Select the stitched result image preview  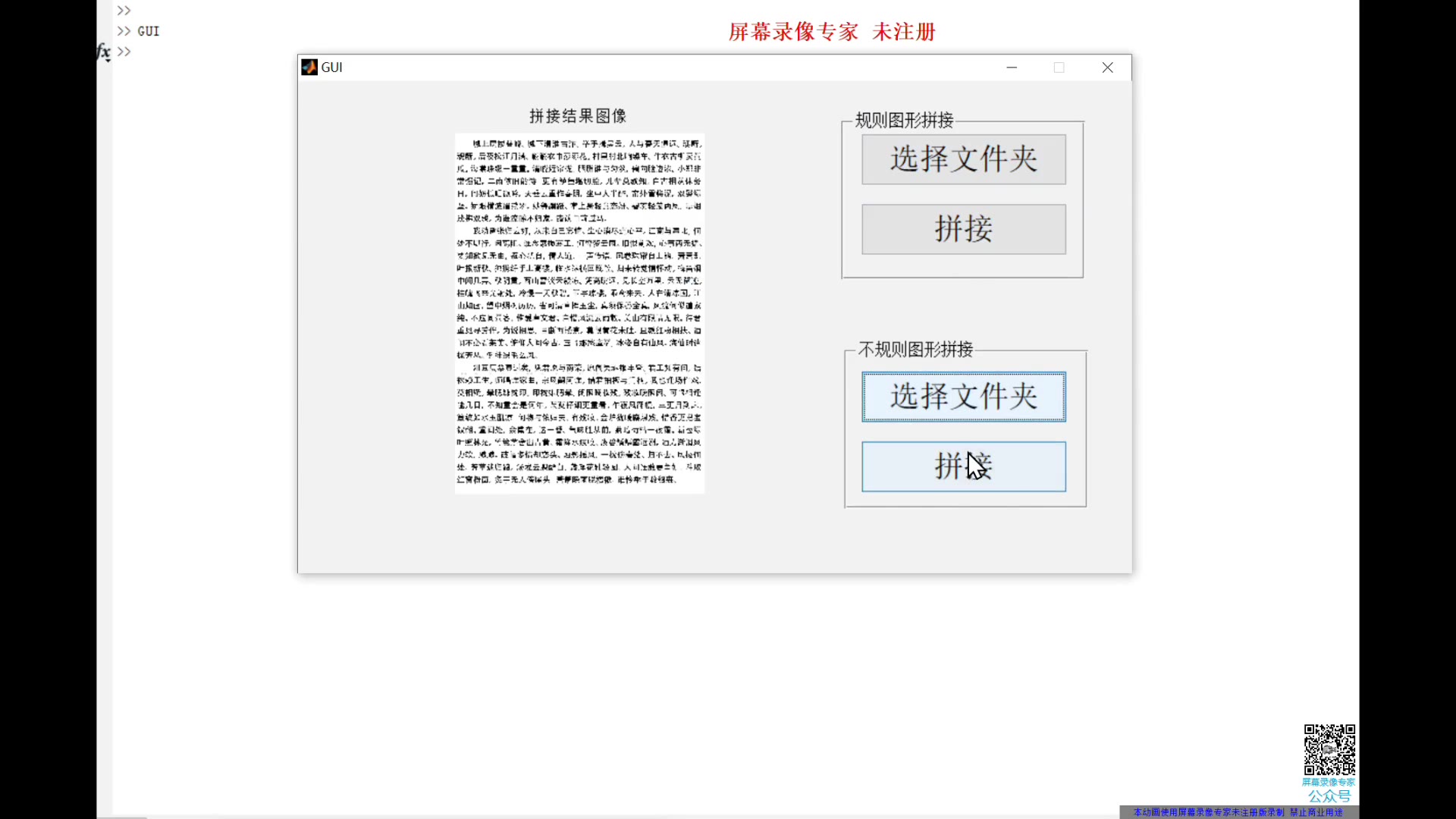(579, 313)
